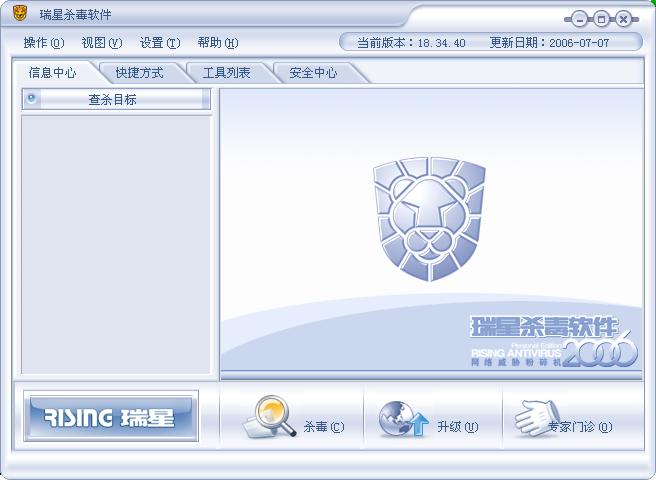
Task: Click the 升级(U) button label
Action: coord(457,427)
